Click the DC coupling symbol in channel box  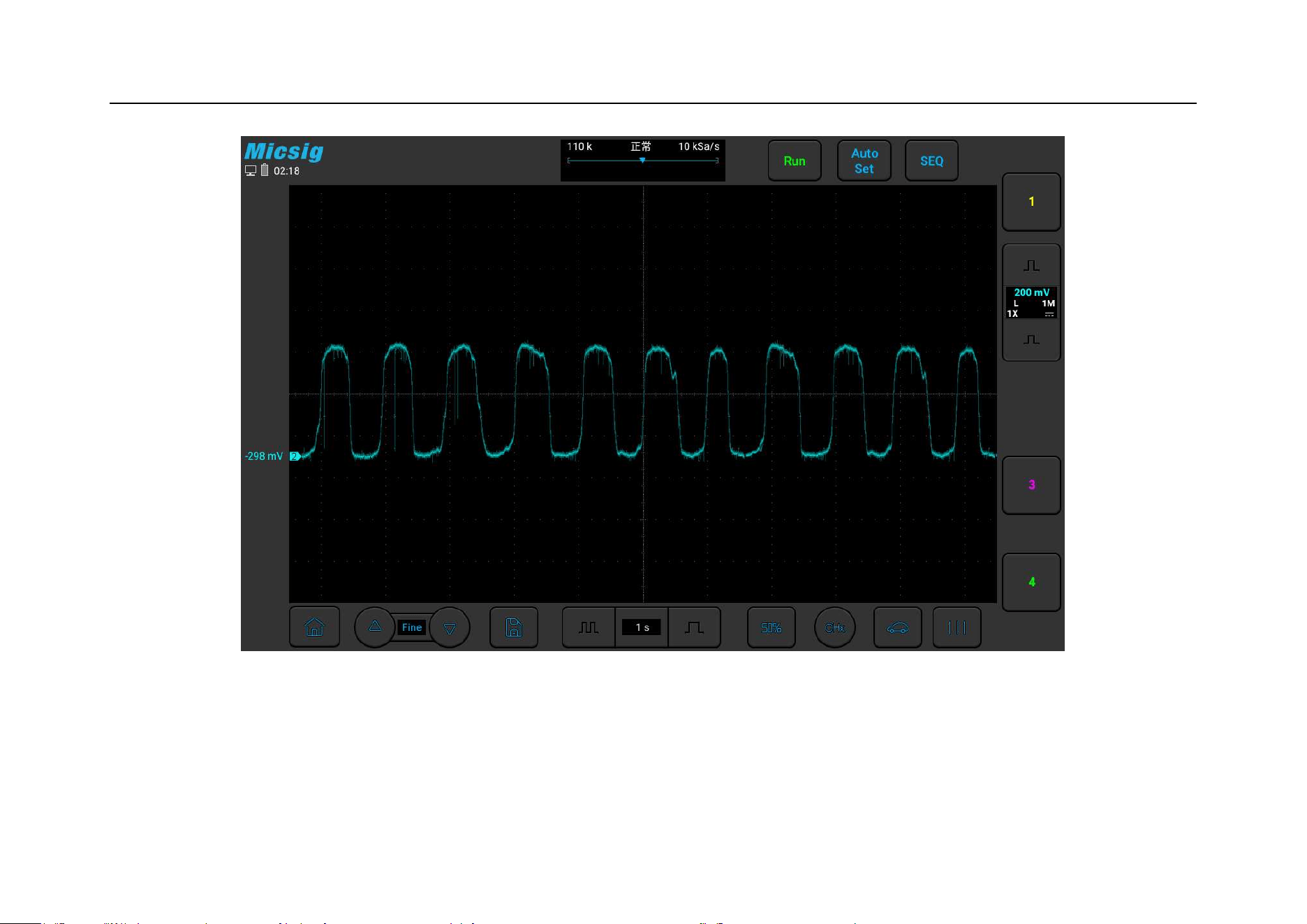pyautogui.click(x=1049, y=314)
